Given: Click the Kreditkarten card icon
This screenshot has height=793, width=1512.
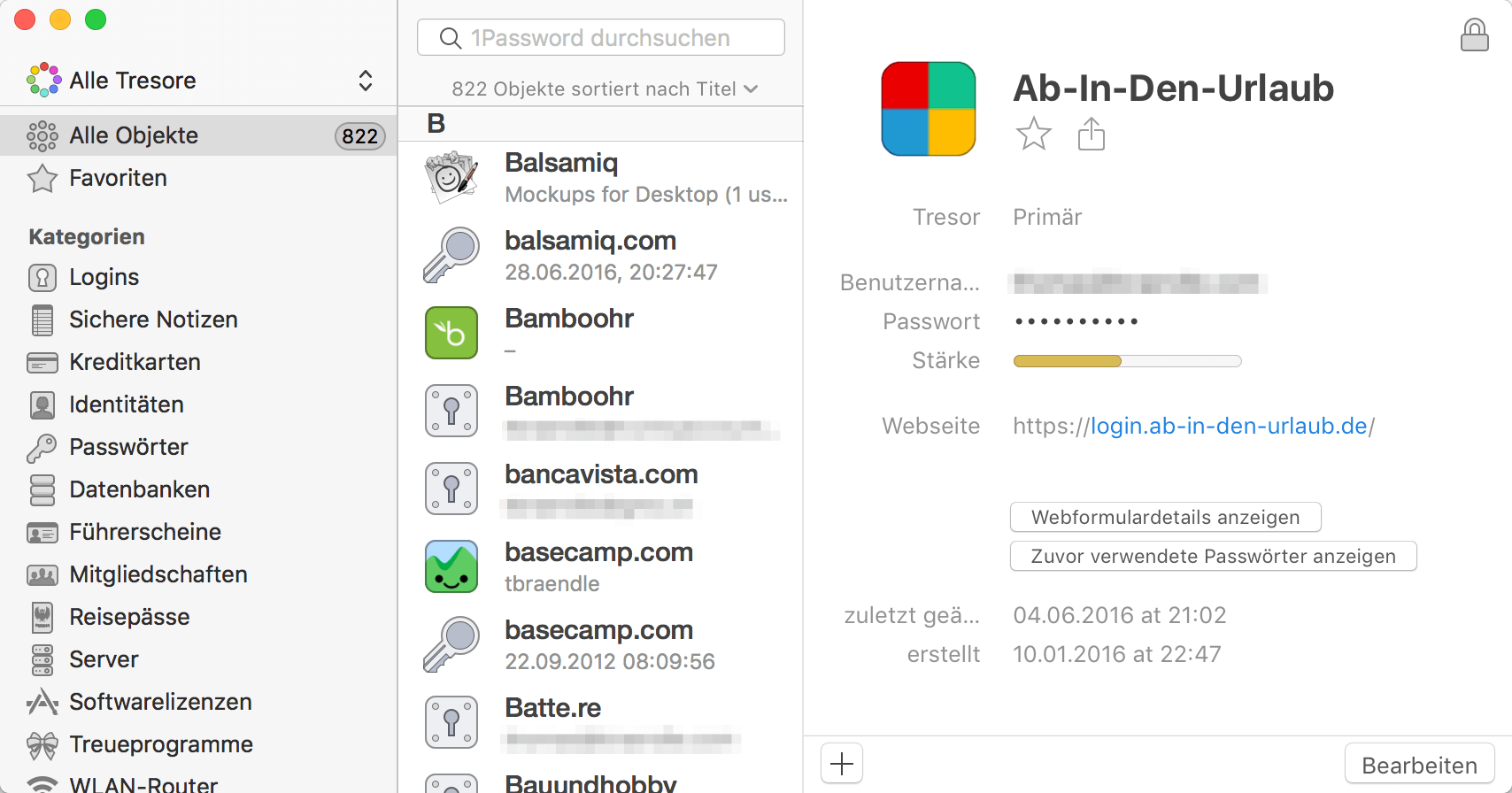Looking at the screenshot, I should pyautogui.click(x=42, y=363).
